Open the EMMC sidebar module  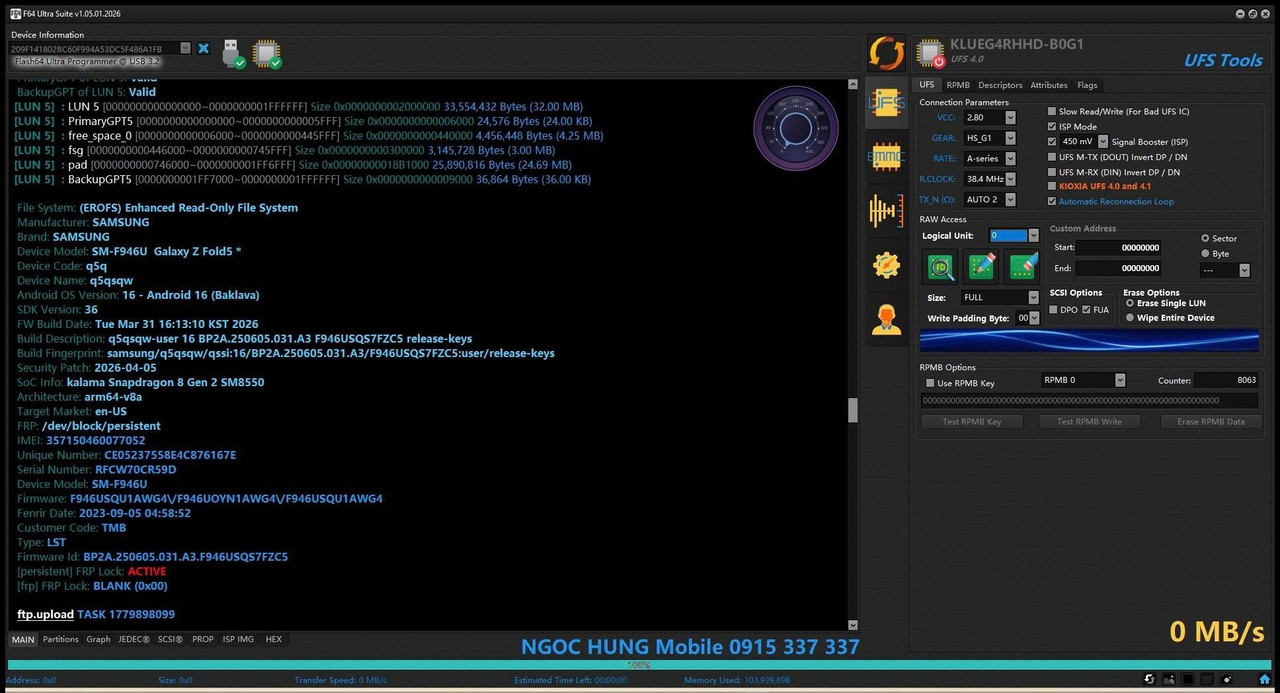[886, 156]
